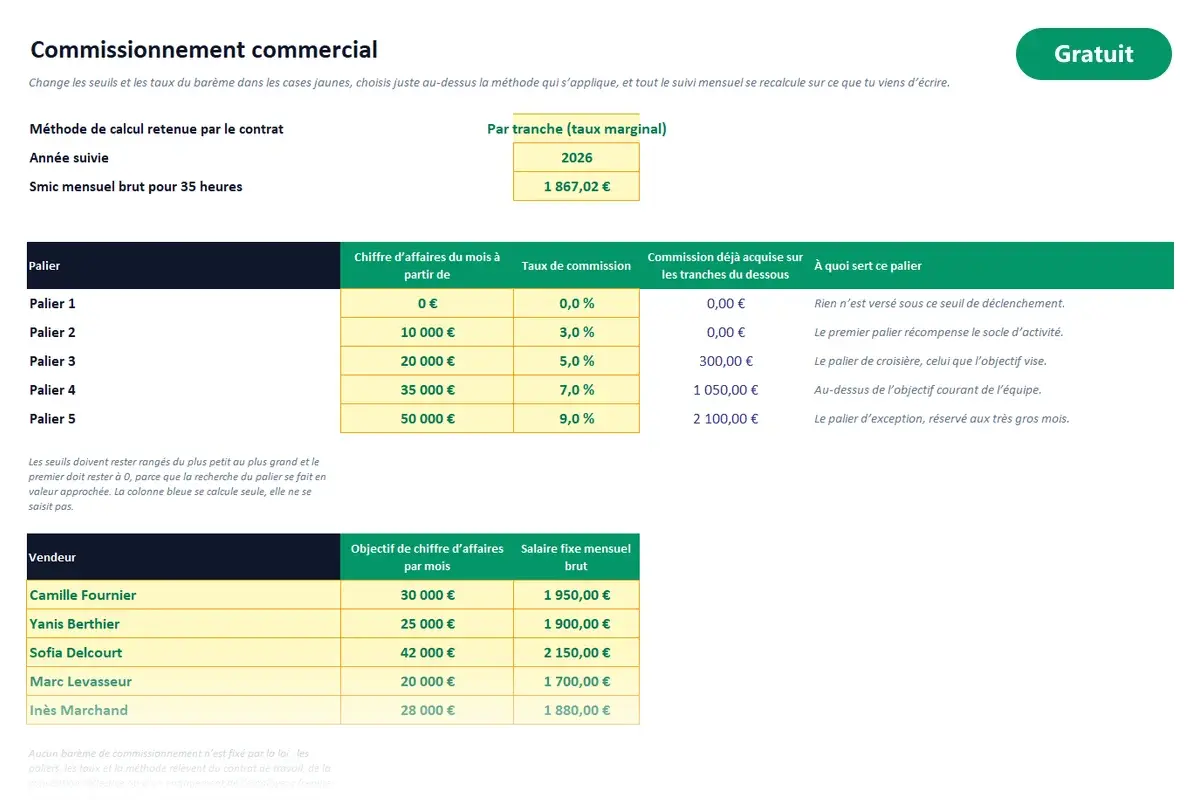Click the Palier 1 acquired commission value 0,00 €
Viewport: 1200px width, 800px height.
(726, 303)
